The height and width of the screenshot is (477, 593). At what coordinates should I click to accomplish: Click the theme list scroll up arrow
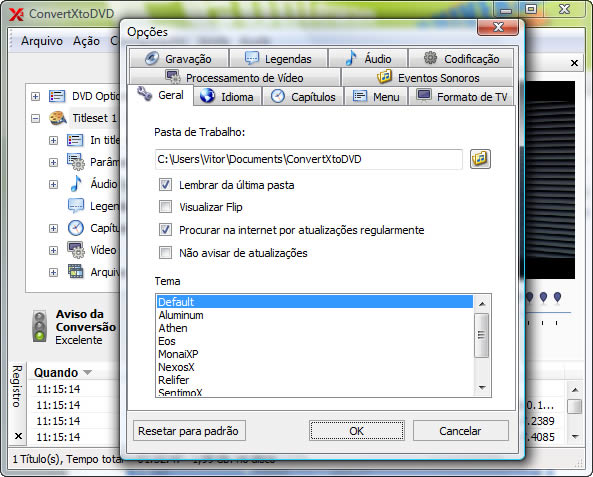coord(482,303)
